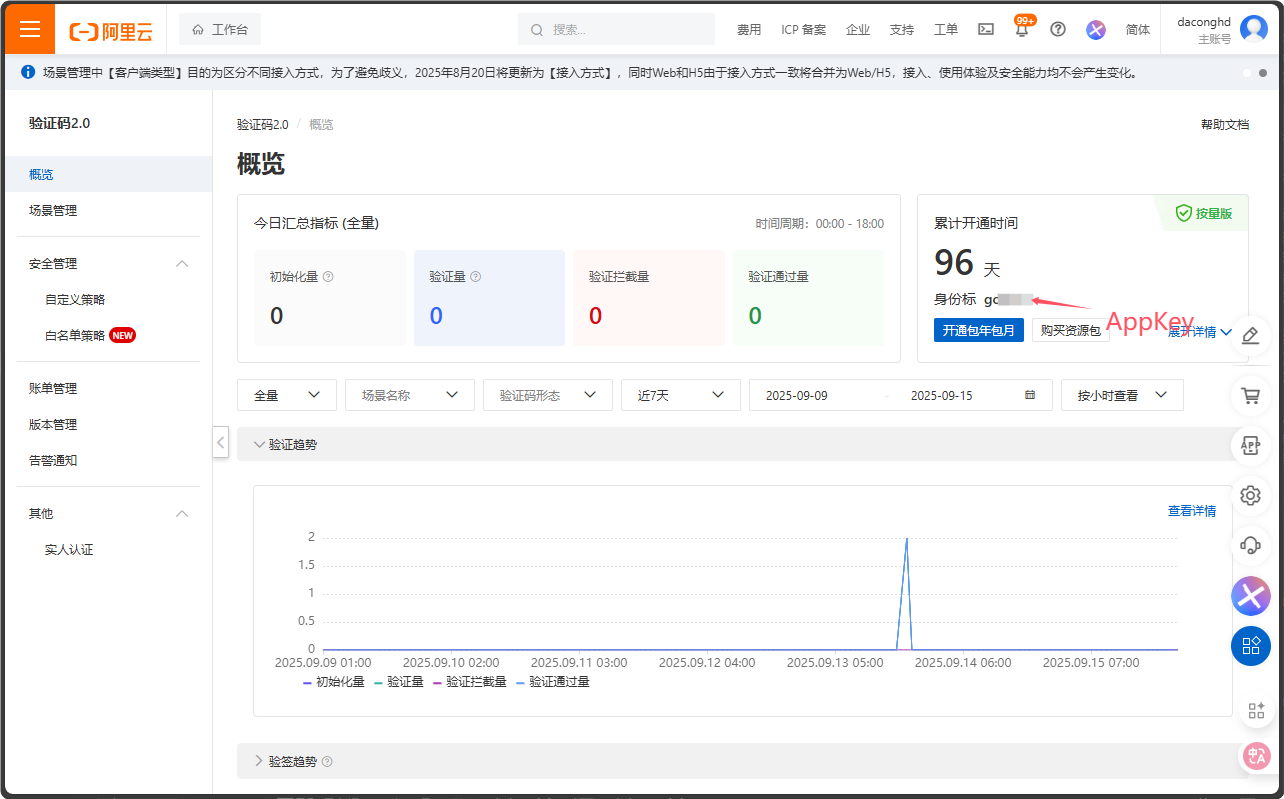1284x799 pixels.
Task: Click the search input field in the top bar
Action: pyautogui.click(x=616, y=29)
